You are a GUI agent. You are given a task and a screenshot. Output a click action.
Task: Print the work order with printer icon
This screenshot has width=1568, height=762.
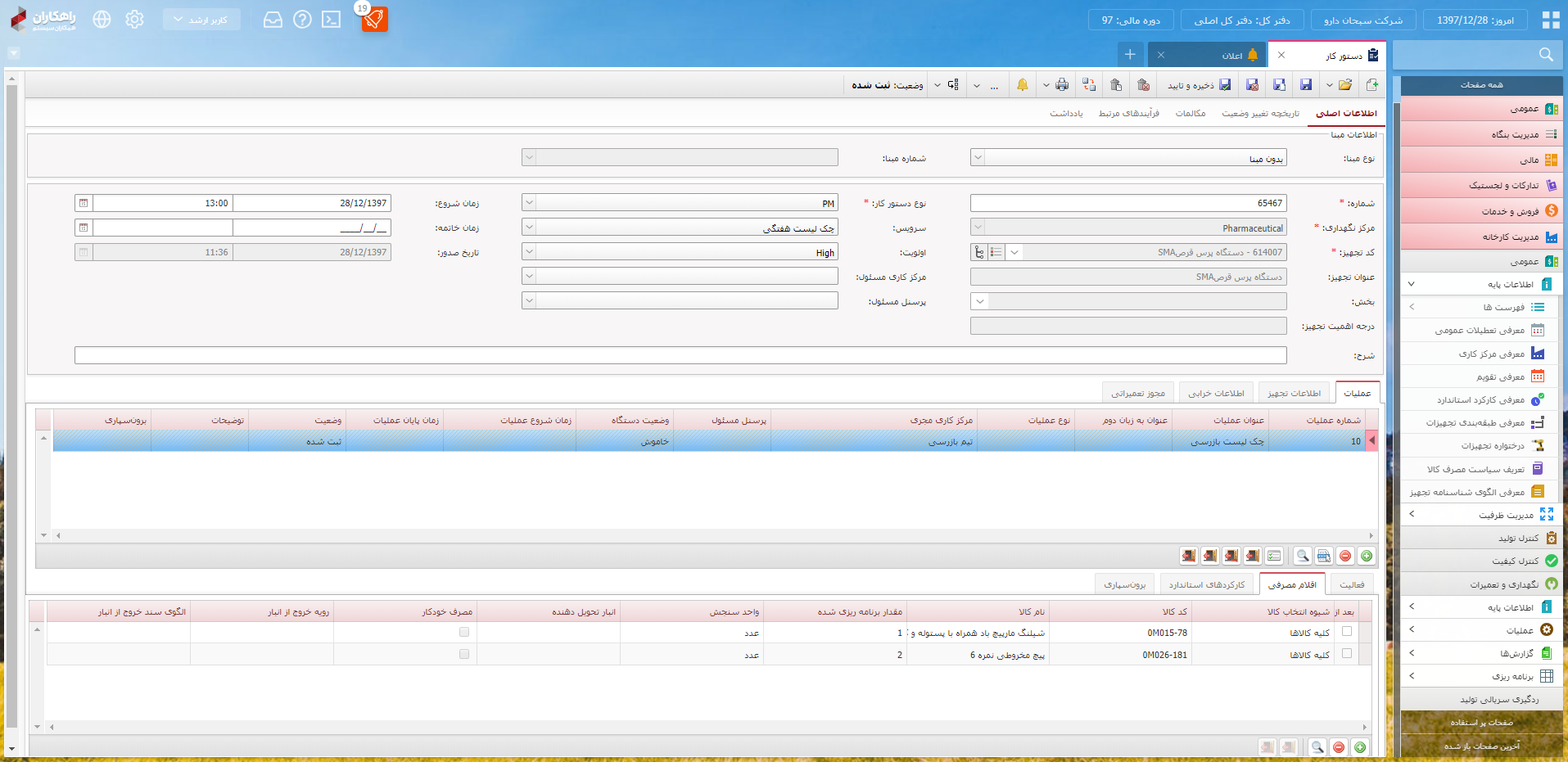[1062, 85]
